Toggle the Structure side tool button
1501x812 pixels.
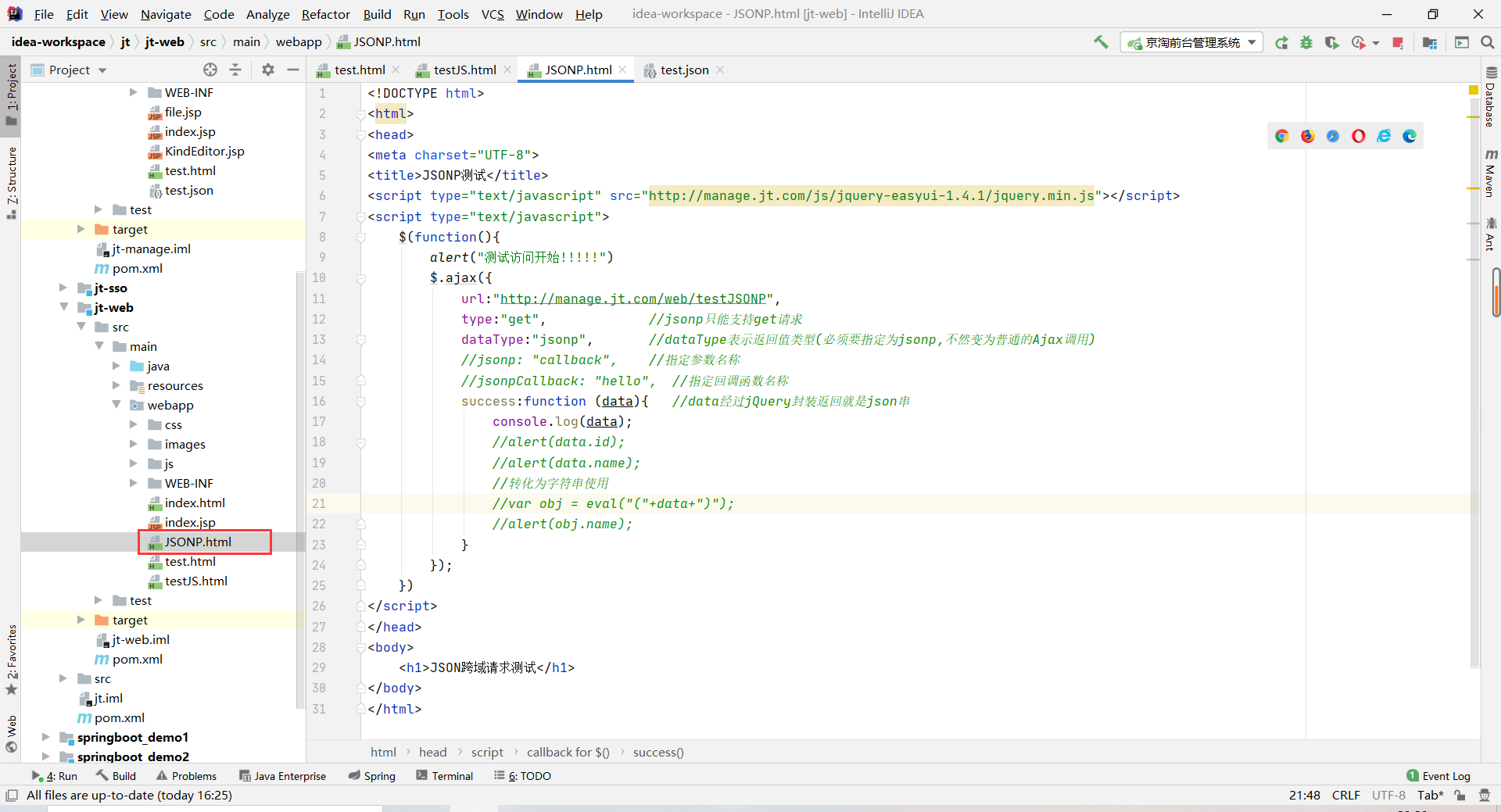click(x=11, y=182)
